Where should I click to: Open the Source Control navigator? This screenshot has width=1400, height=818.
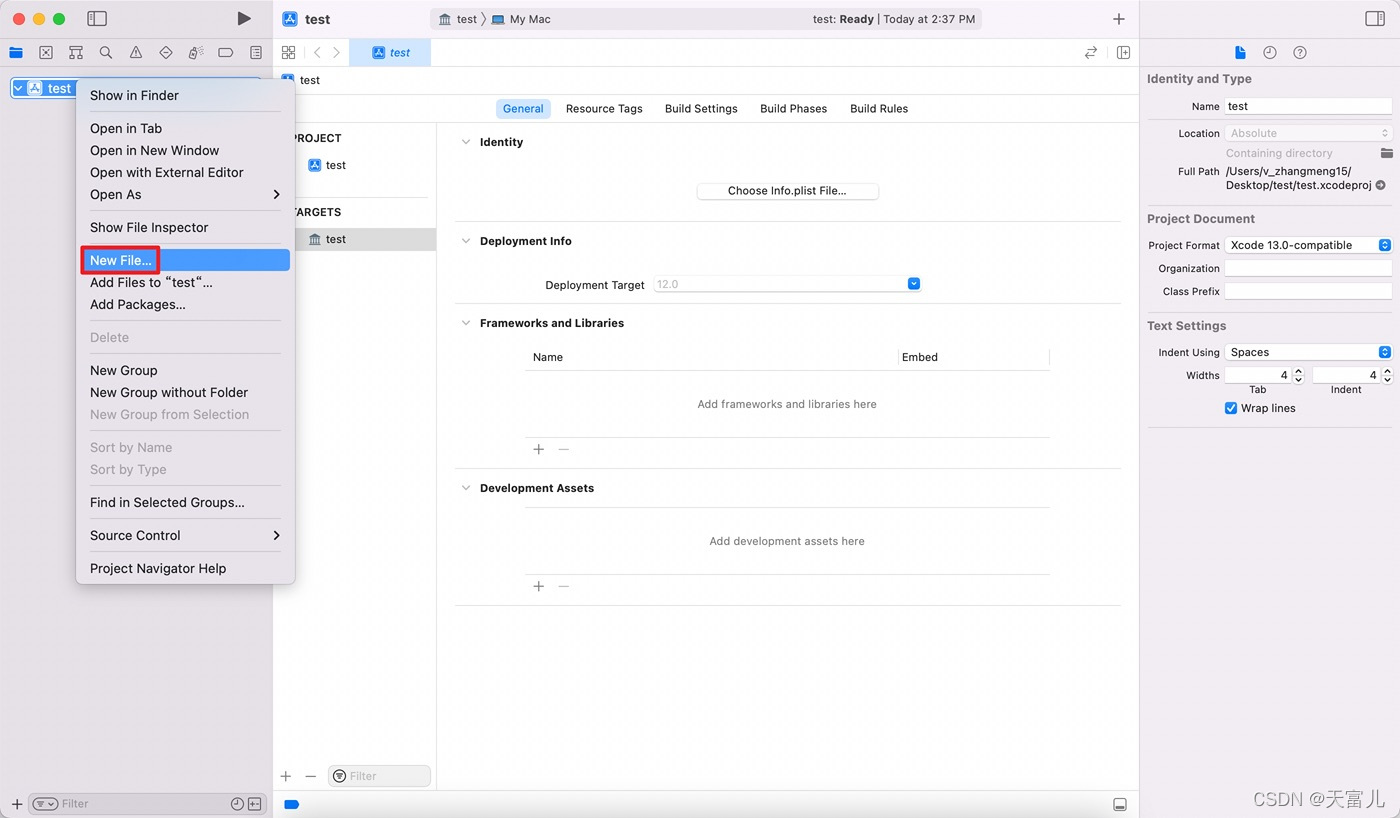46,52
